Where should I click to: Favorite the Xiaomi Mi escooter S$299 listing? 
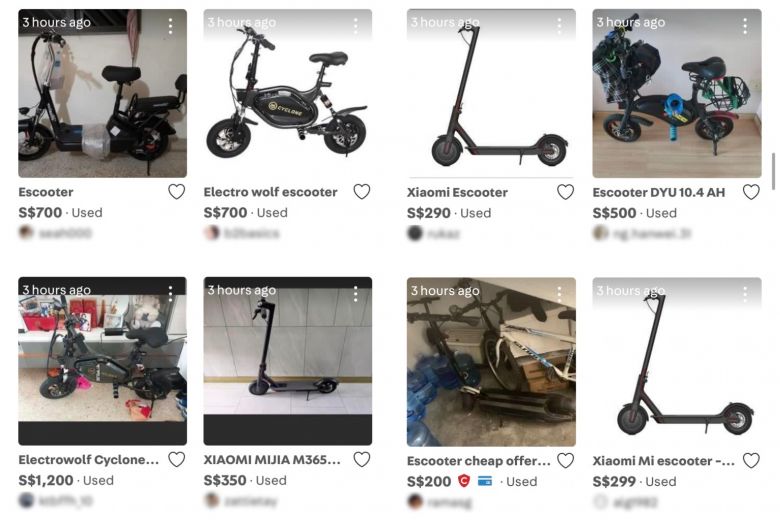point(751,461)
